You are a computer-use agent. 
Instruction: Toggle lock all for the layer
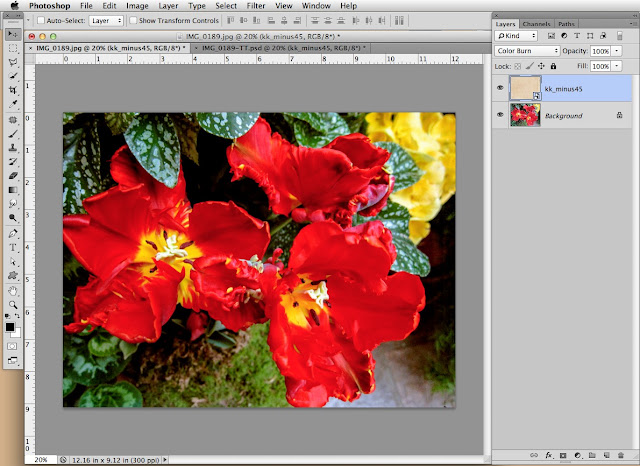(x=553, y=66)
